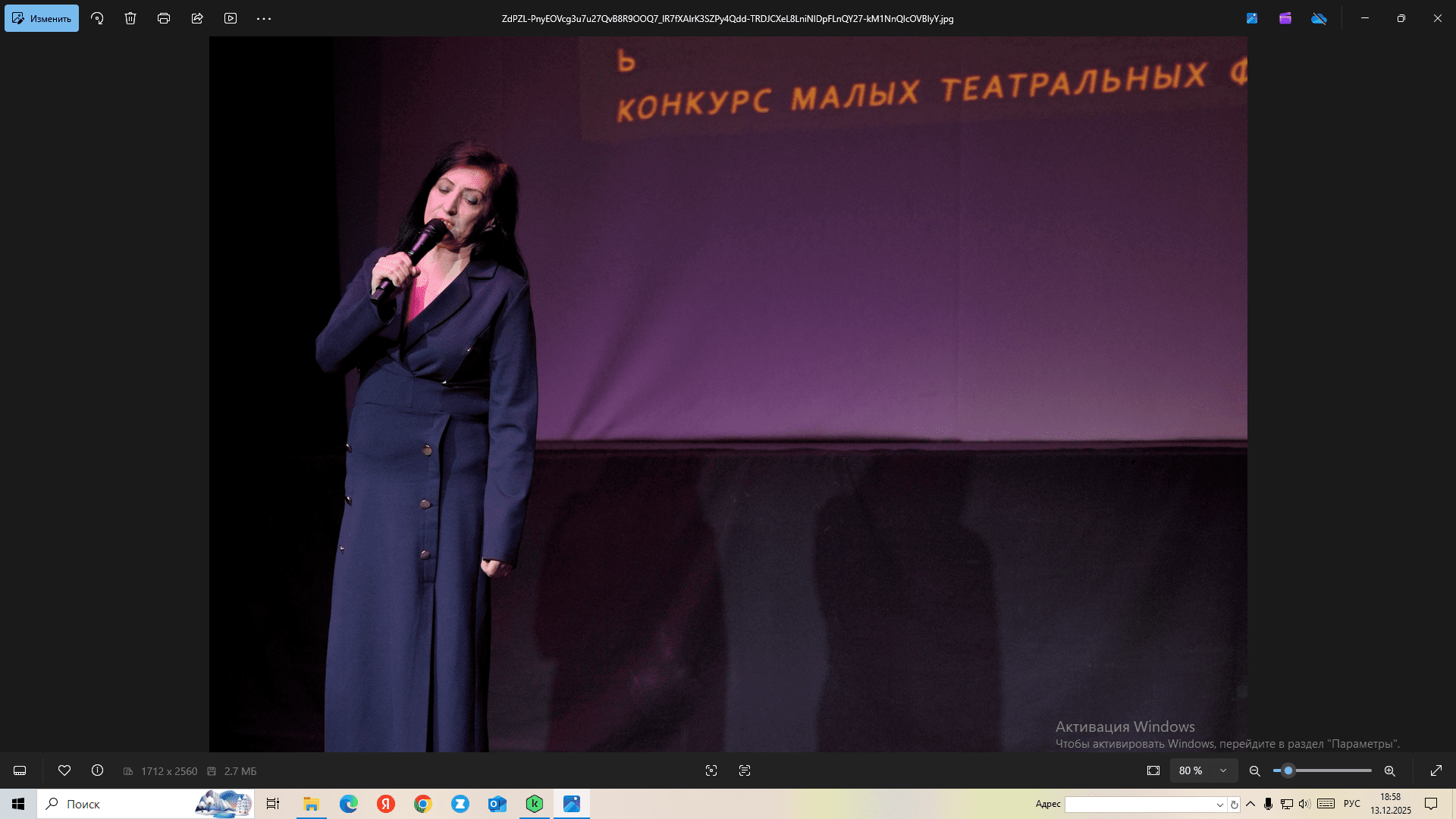Expand the taskbar address field dropdown
Screen dimensions: 1456x819
pos(1219,805)
